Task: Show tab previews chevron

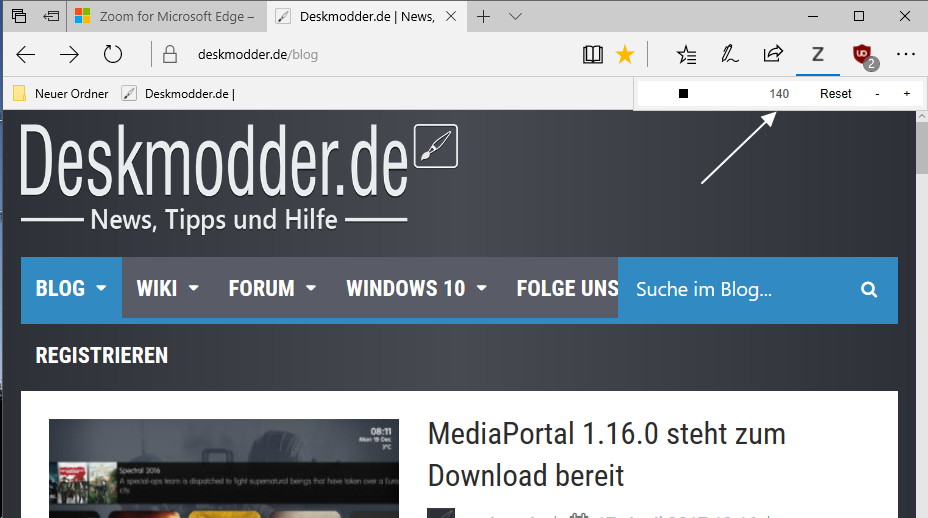Action: pos(515,17)
